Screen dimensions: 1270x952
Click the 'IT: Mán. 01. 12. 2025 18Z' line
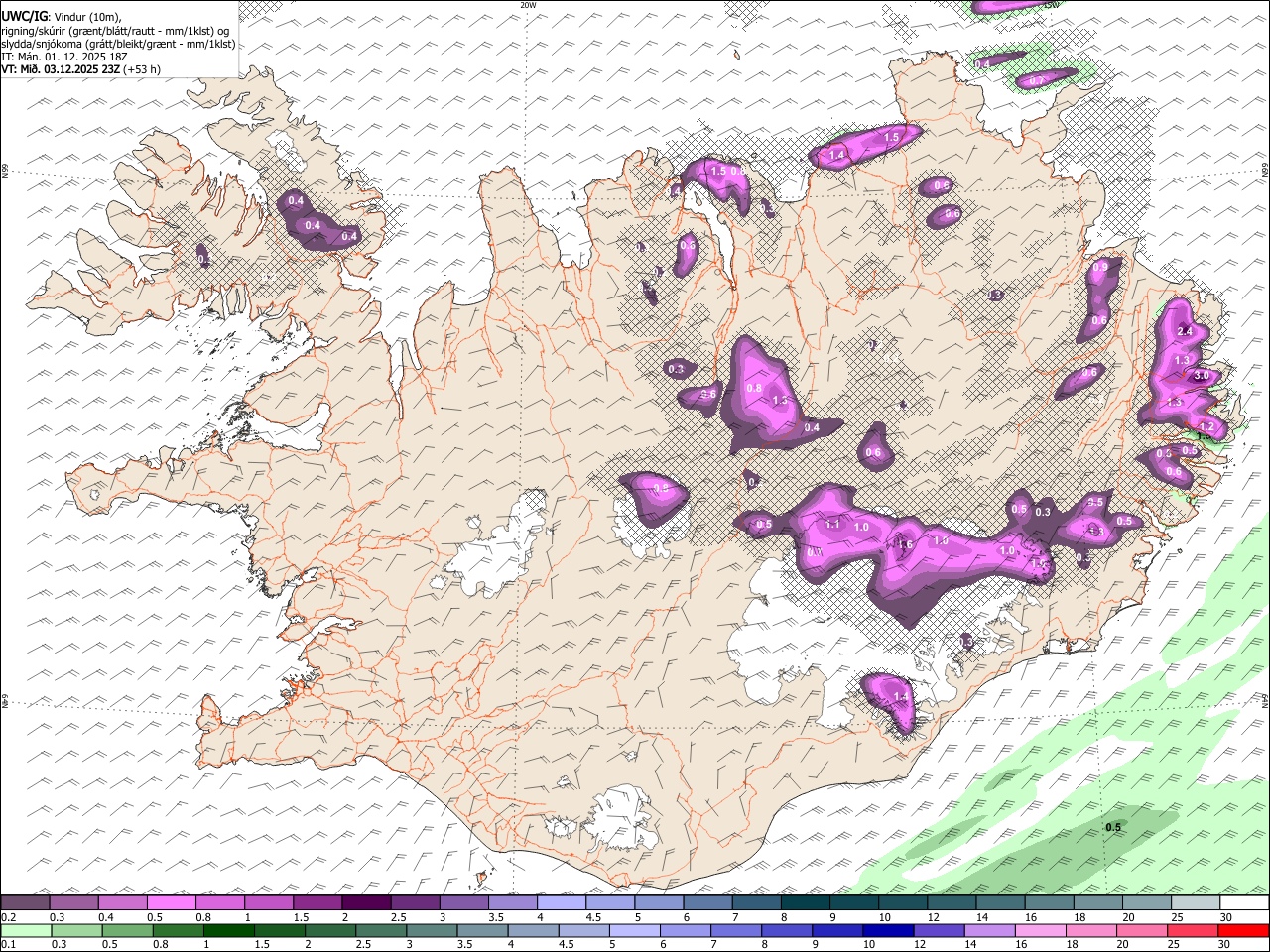[65, 57]
